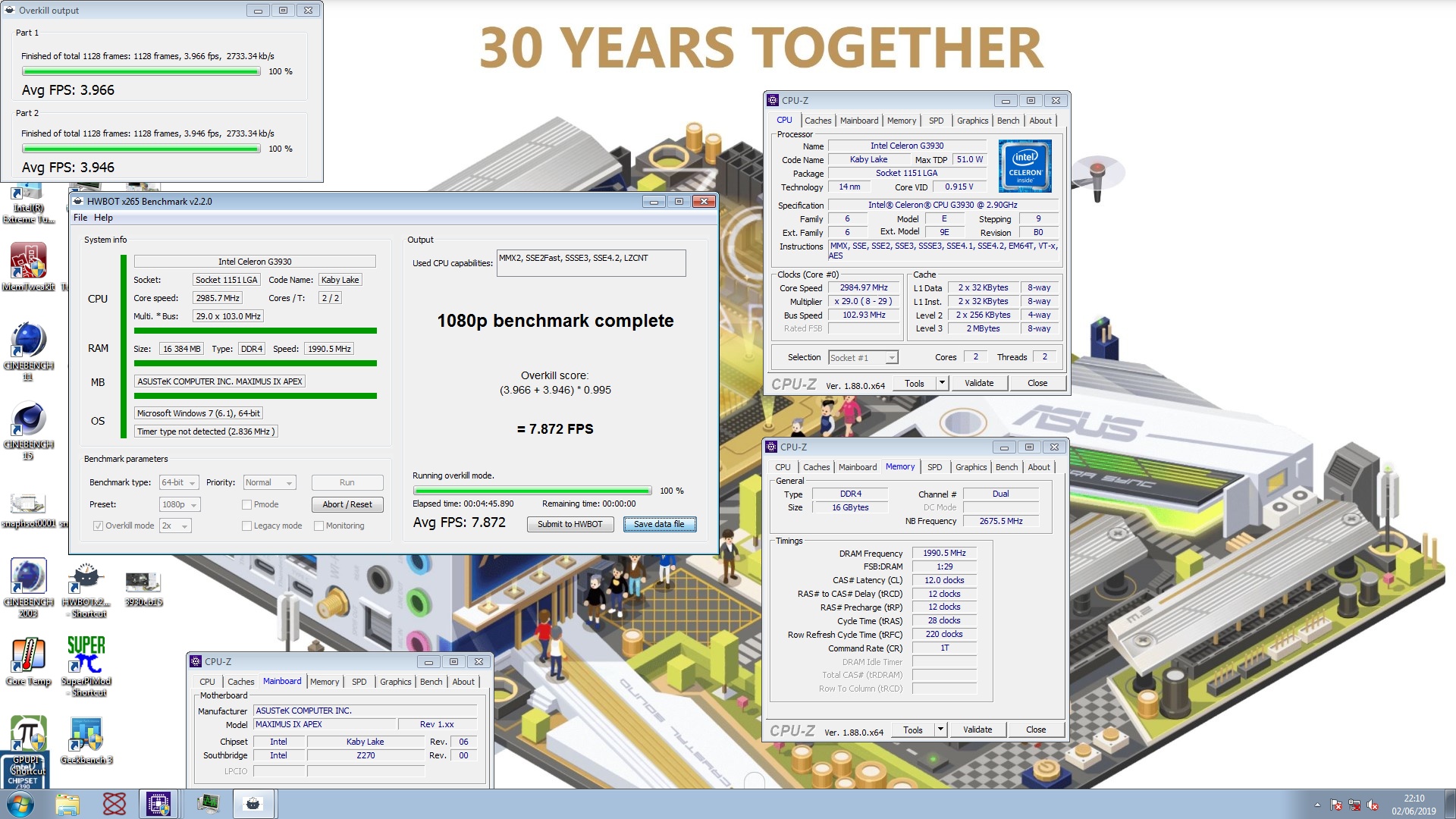The height and width of the screenshot is (819, 1456).
Task: Enable the Legacy mode checkbox
Action: tap(246, 526)
